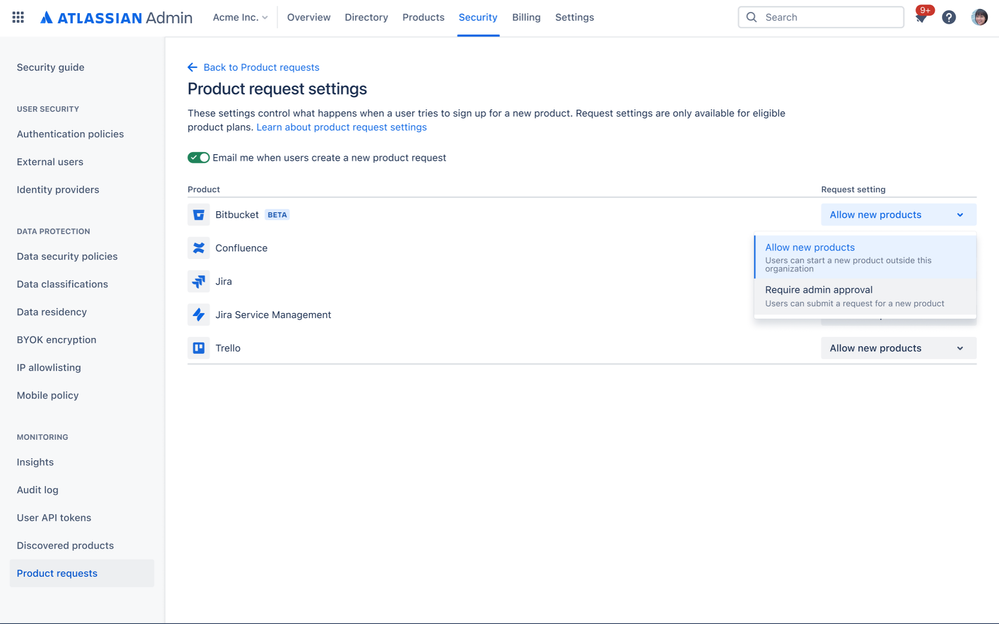999x624 pixels.
Task: Click the Request setting column header
Action: coord(853,189)
